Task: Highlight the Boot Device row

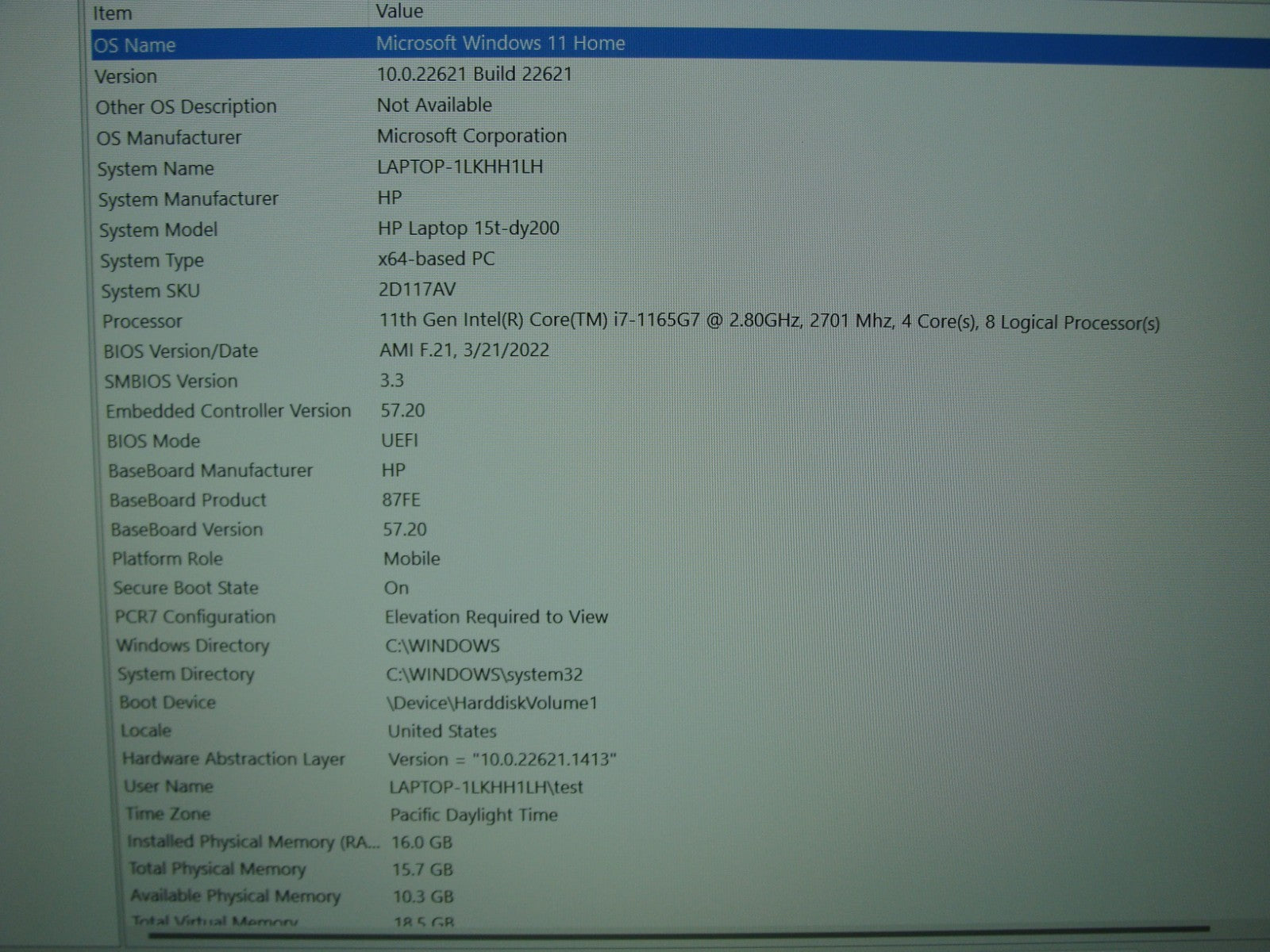Action: tap(167, 703)
